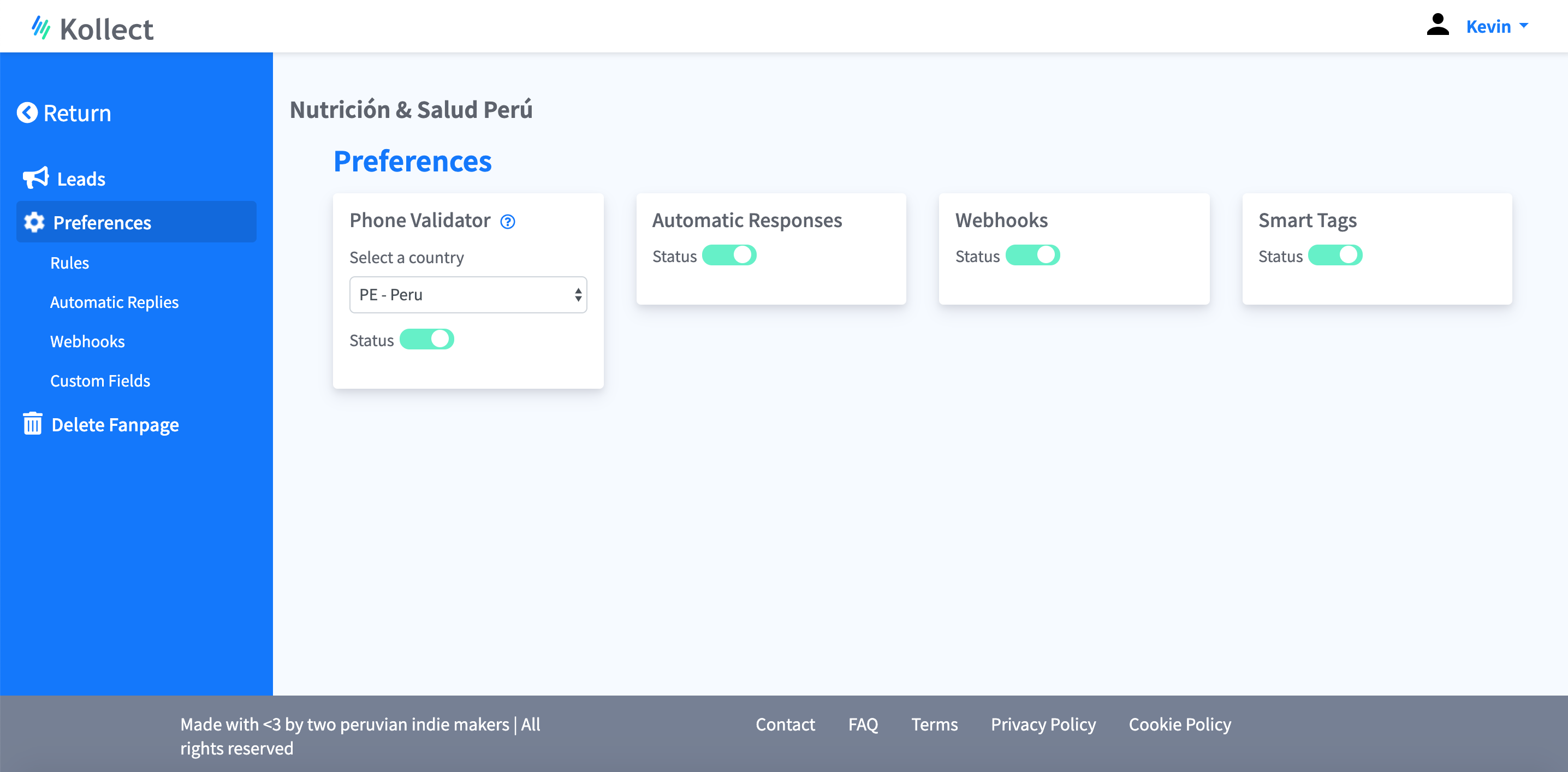This screenshot has height=772, width=1568.
Task: Expand the Kevin account menu
Action: (x=1488, y=26)
